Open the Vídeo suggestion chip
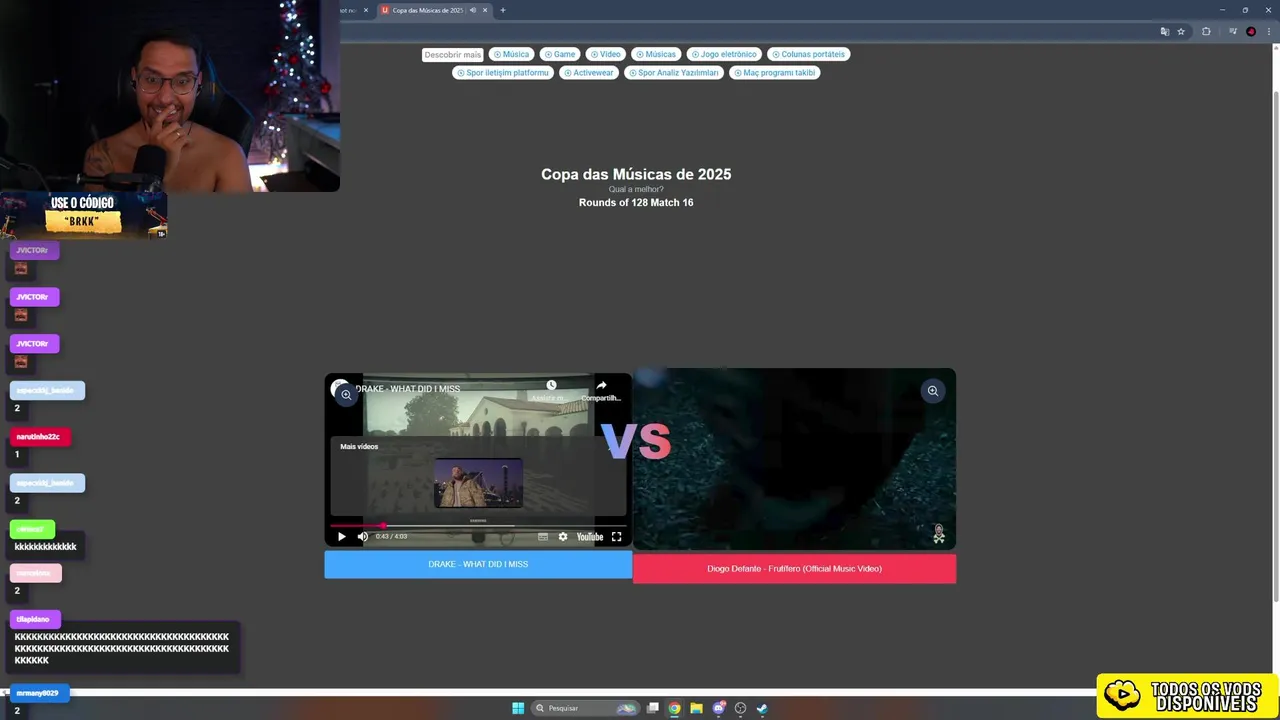Viewport: 1280px width, 720px height. [605, 54]
